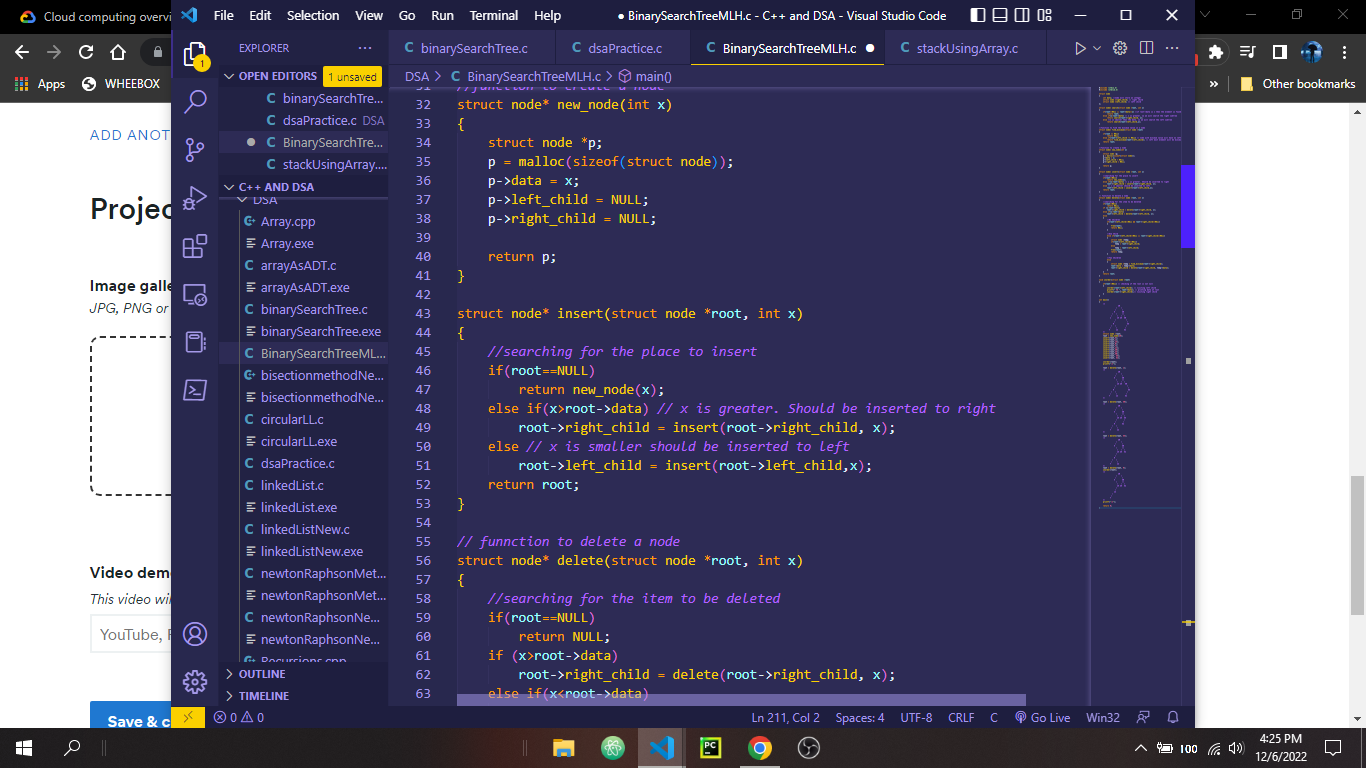The image size is (1366, 768).
Task: Open the Extensions view
Action: (195, 245)
